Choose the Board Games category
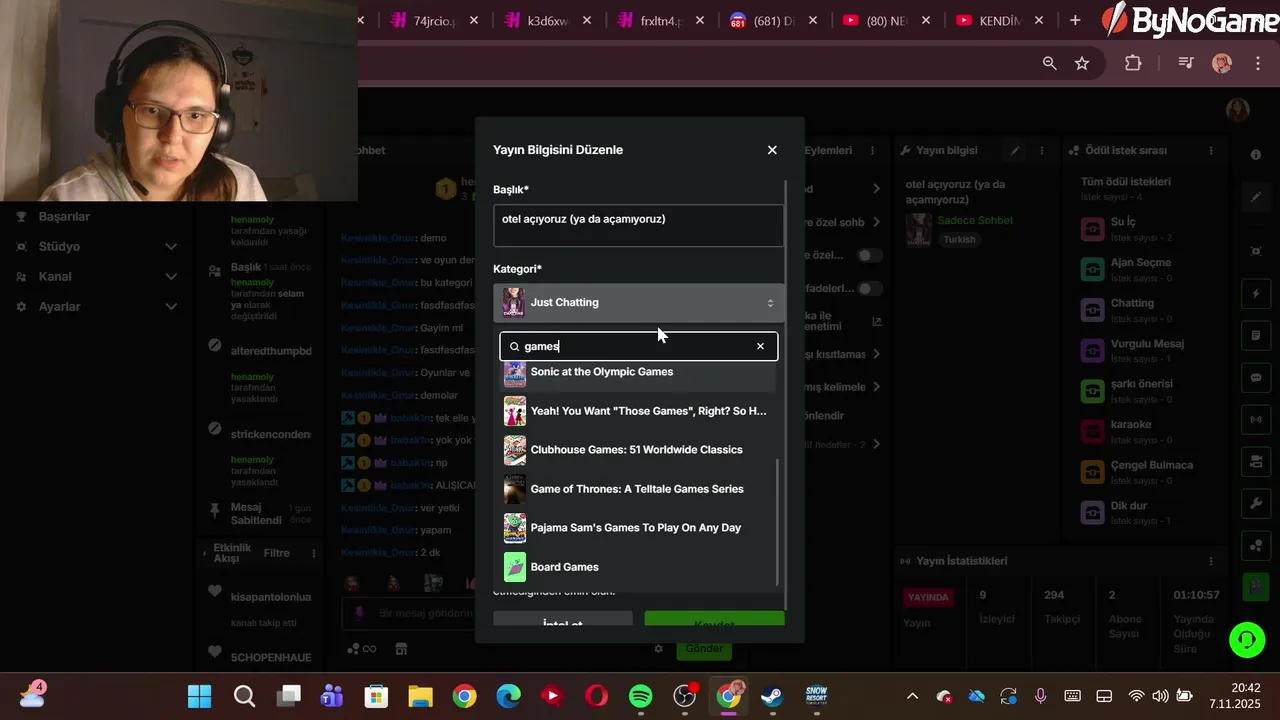Viewport: 1280px width, 720px height. pyautogui.click(x=638, y=567)
